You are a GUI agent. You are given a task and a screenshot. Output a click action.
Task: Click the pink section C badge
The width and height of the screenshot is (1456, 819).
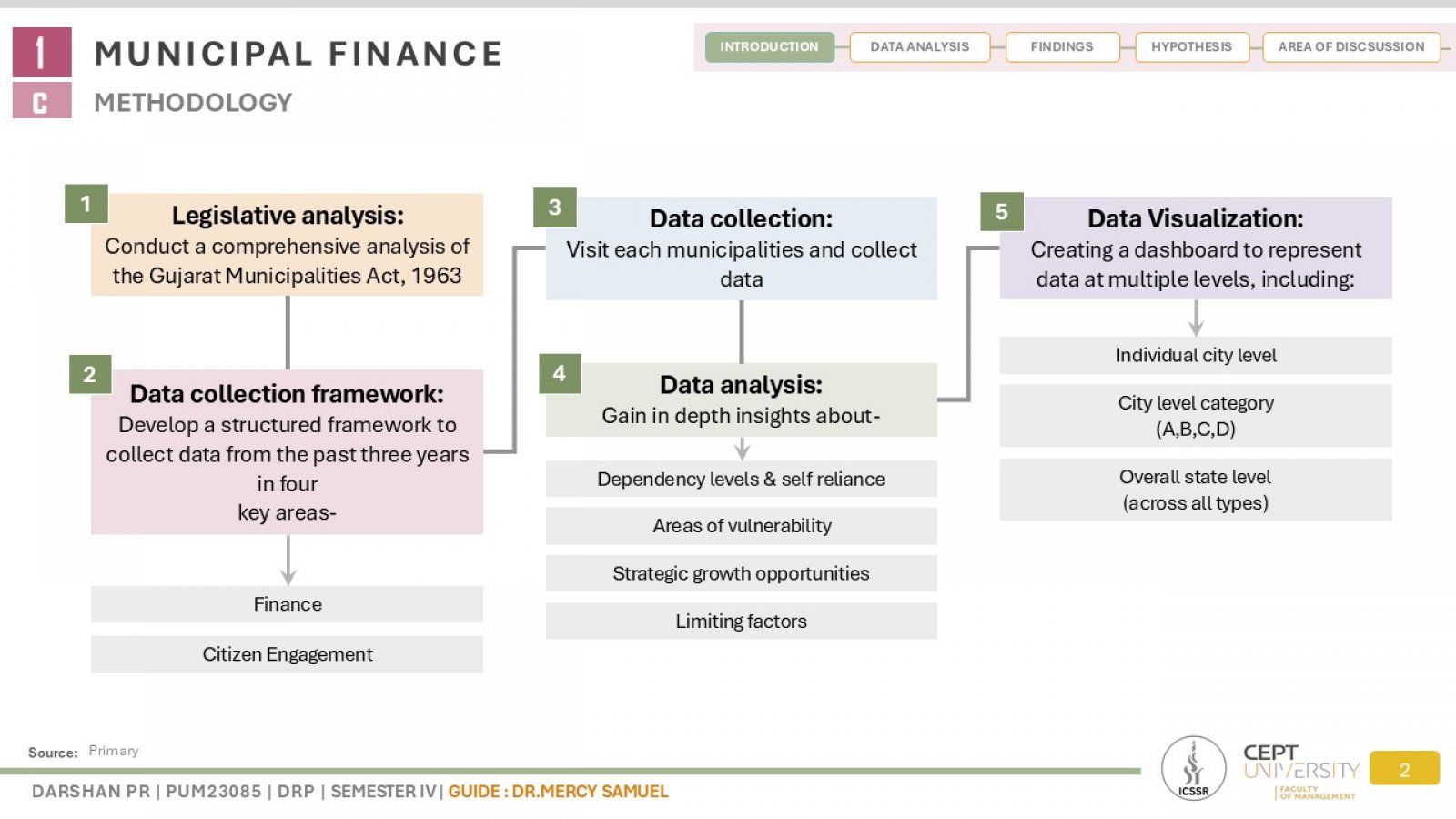point(41,101)
